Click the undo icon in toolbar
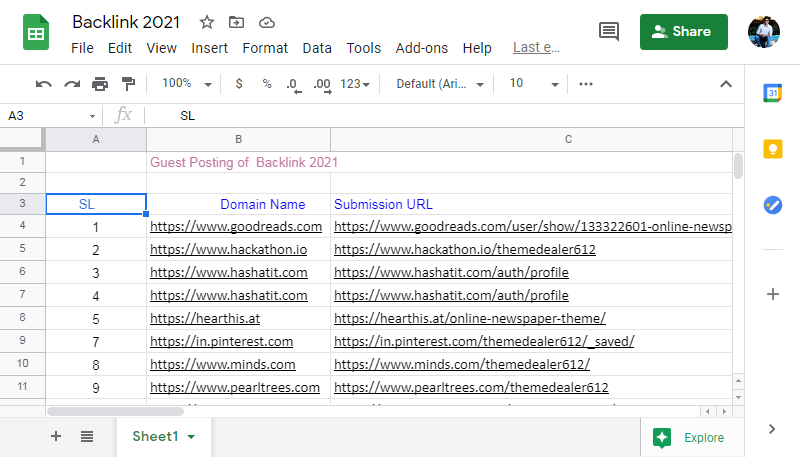Image resolution: width=800 pixels, height=457 pixels. coord(43,84)
